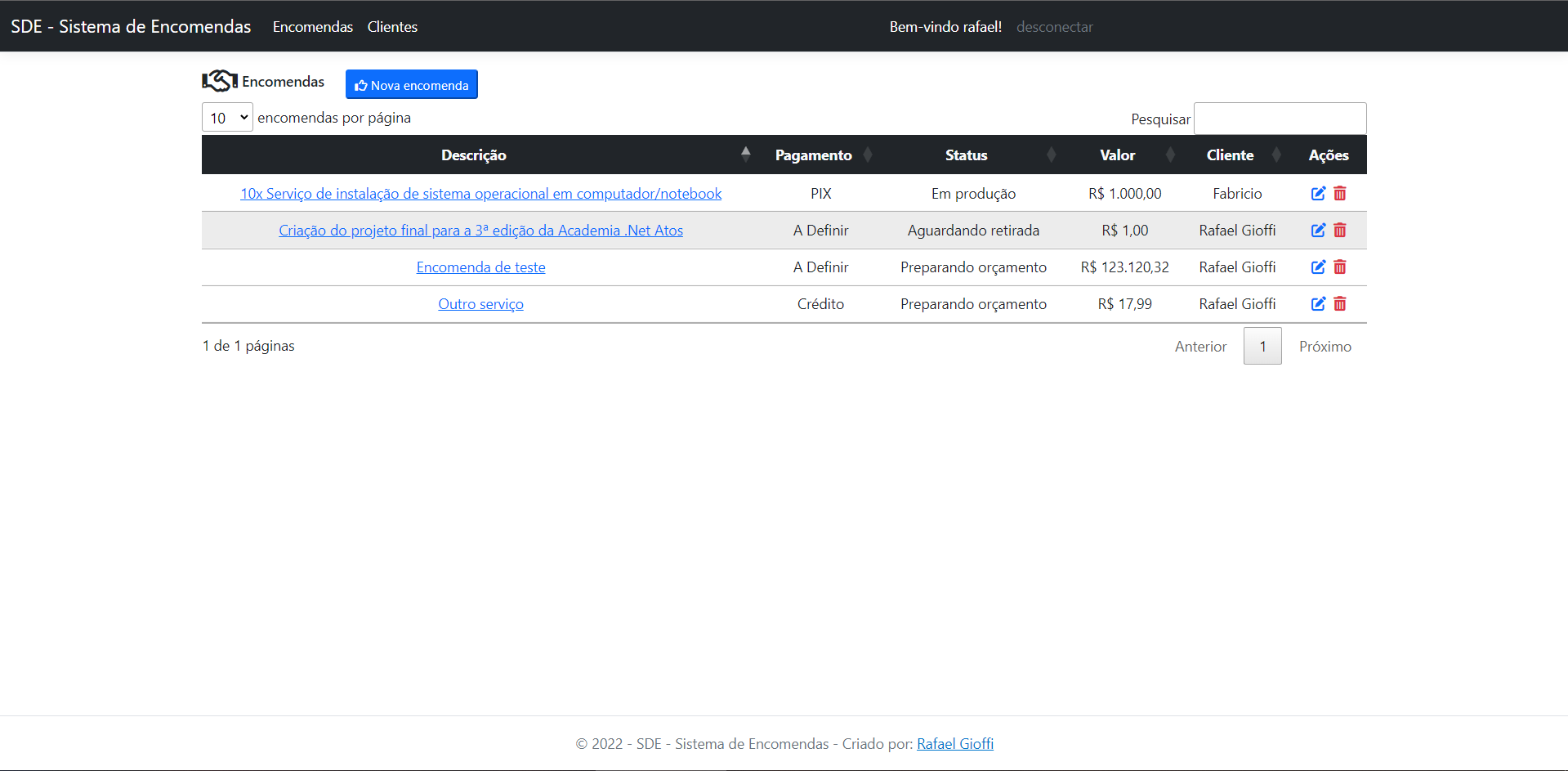The height and width of the screenshot is (771, 1568).
Task: Open the Clientes navigation menu
Action: pos(392,26)
